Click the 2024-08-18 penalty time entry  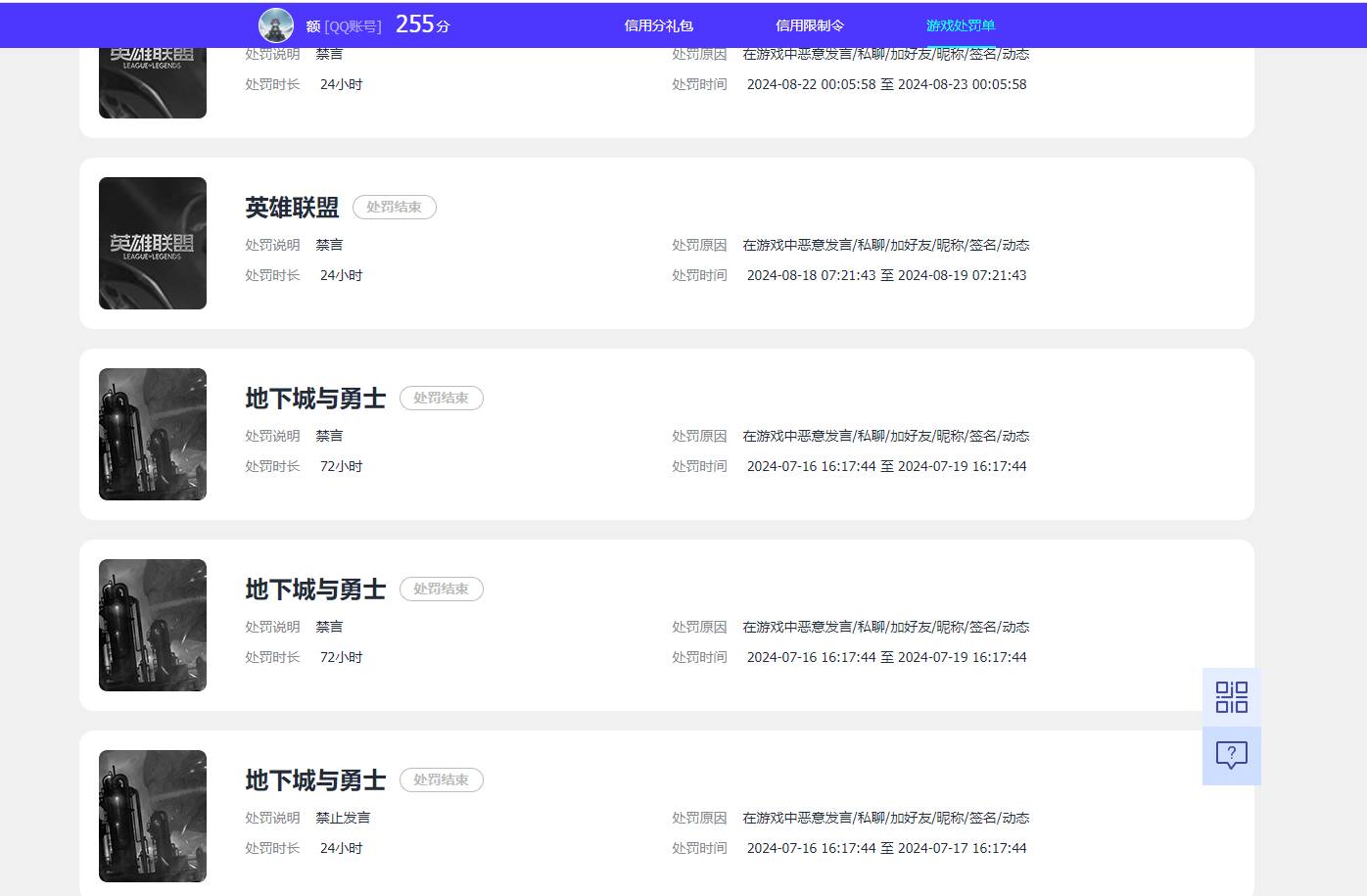point(885,275)
